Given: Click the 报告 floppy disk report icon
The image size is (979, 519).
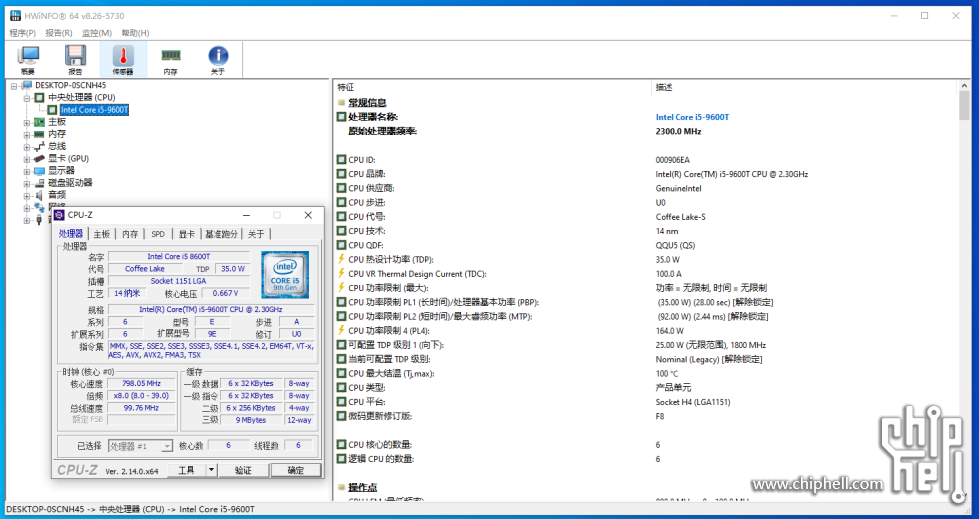Looking at the screenshot, I should (76, 56).
